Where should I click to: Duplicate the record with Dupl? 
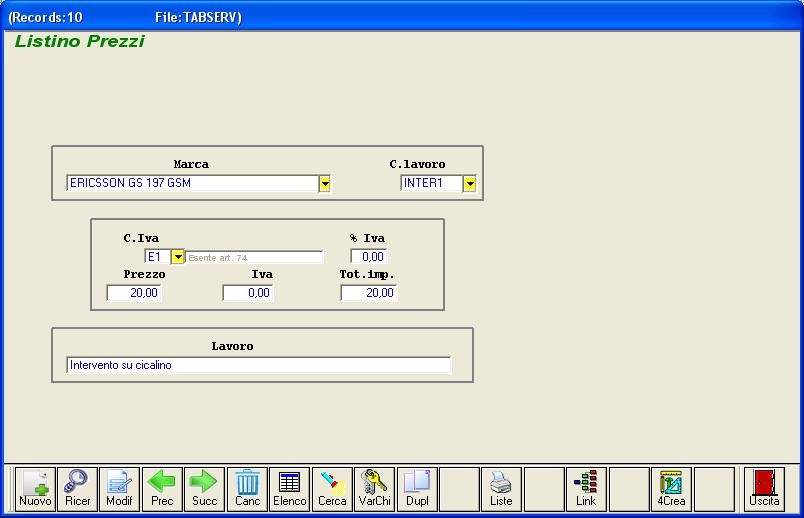(417, 489)
